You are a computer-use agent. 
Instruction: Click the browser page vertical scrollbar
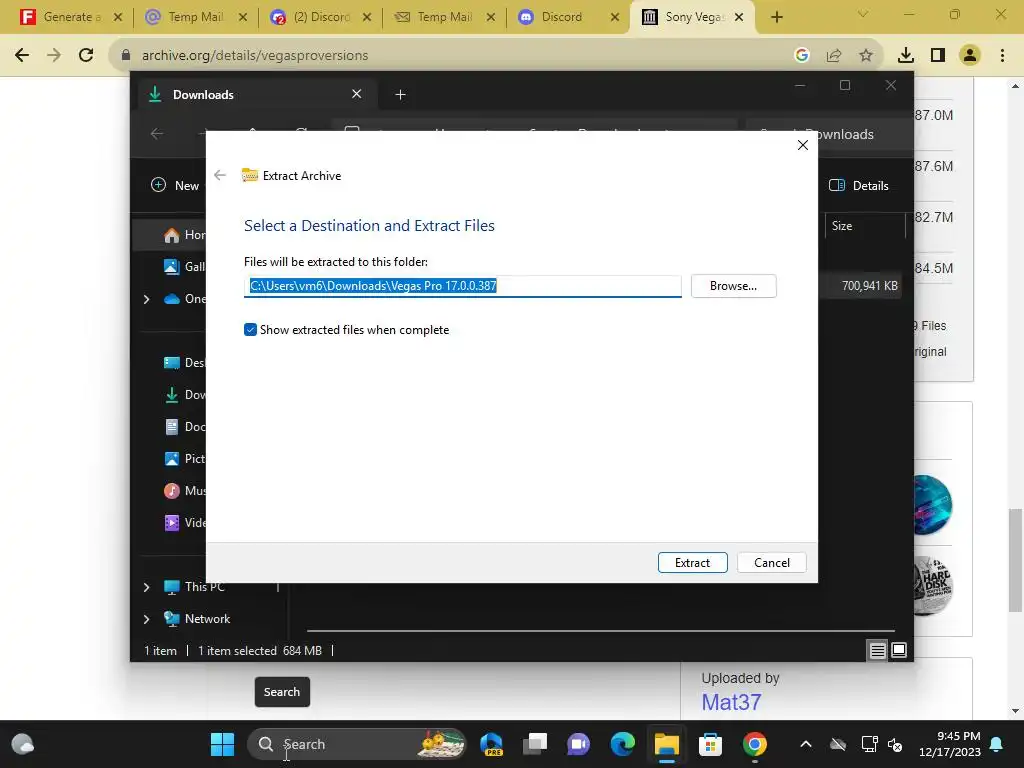(x=1015, y=560)
